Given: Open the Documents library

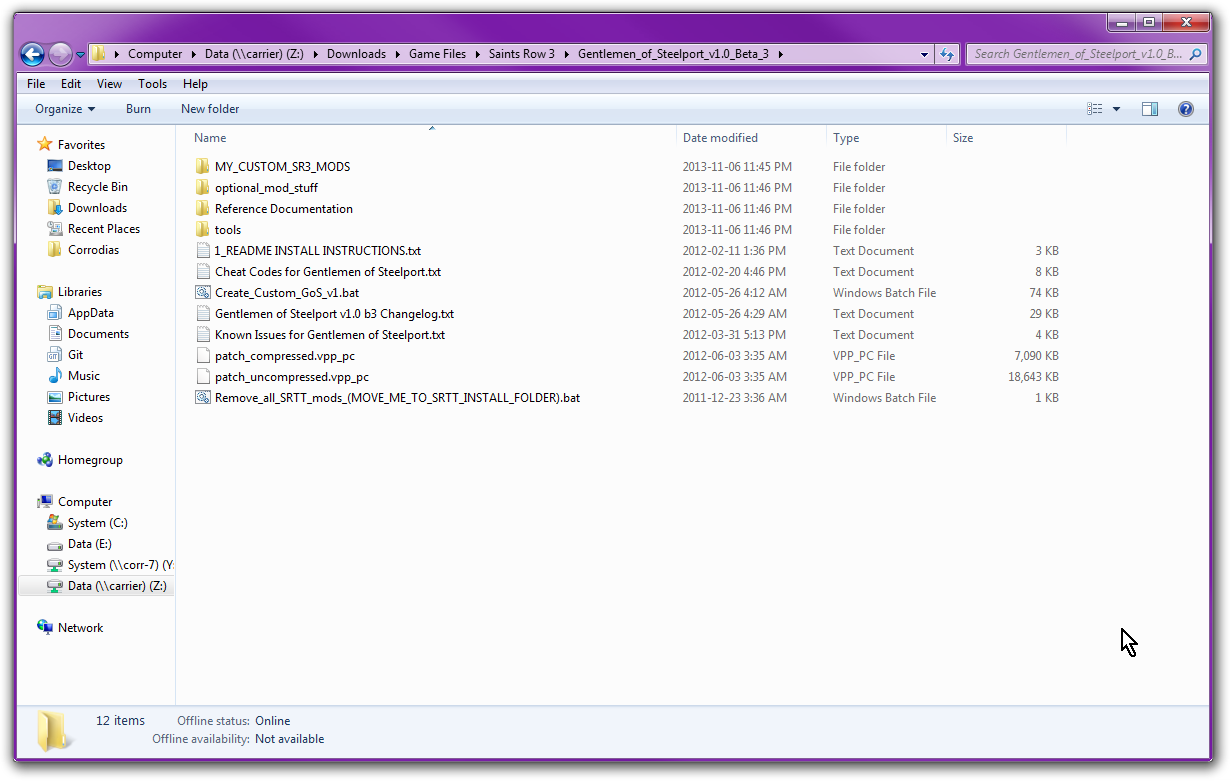Looking at the screenshot, I should click(x=98, y=334).
